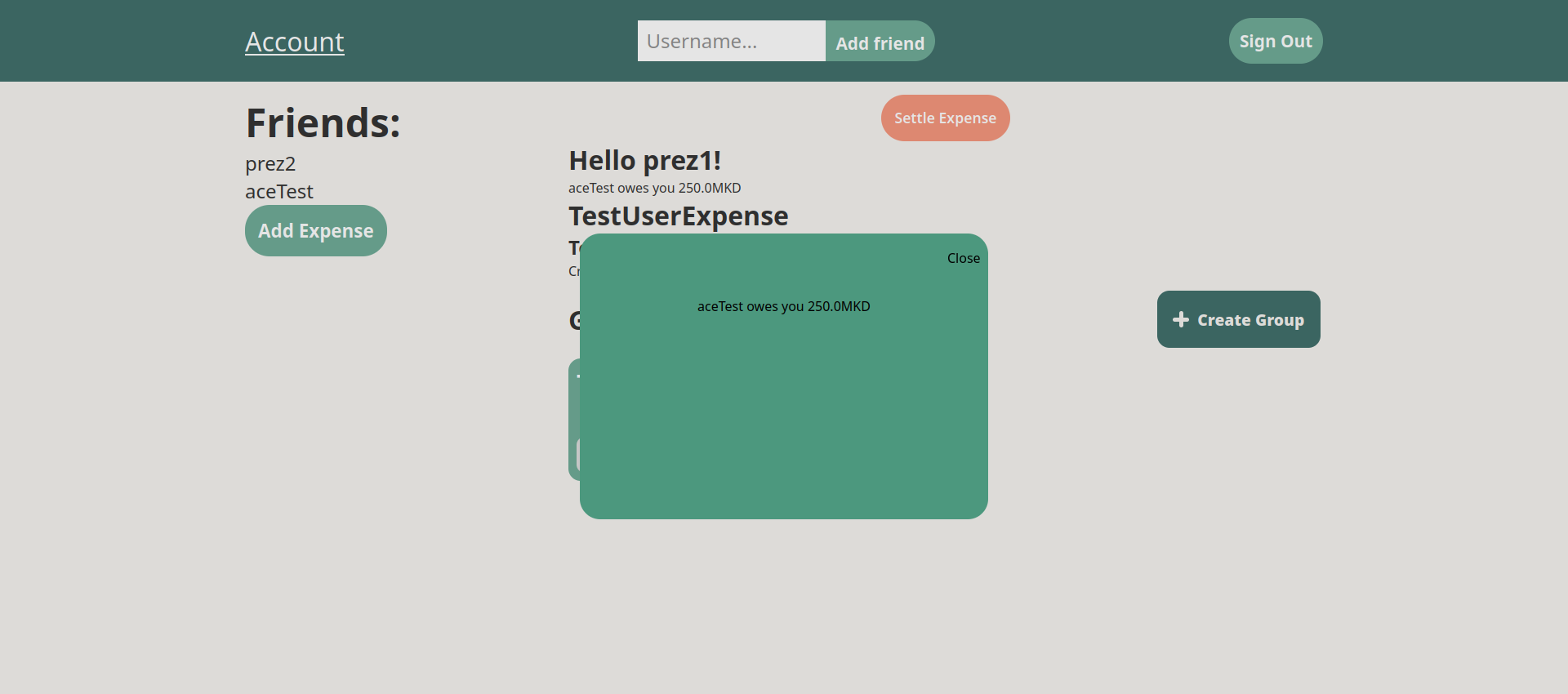Focus the Username text field
The height and width of the screenshot is (694, 1568).
pyautogui.click(x=731, y=41)
